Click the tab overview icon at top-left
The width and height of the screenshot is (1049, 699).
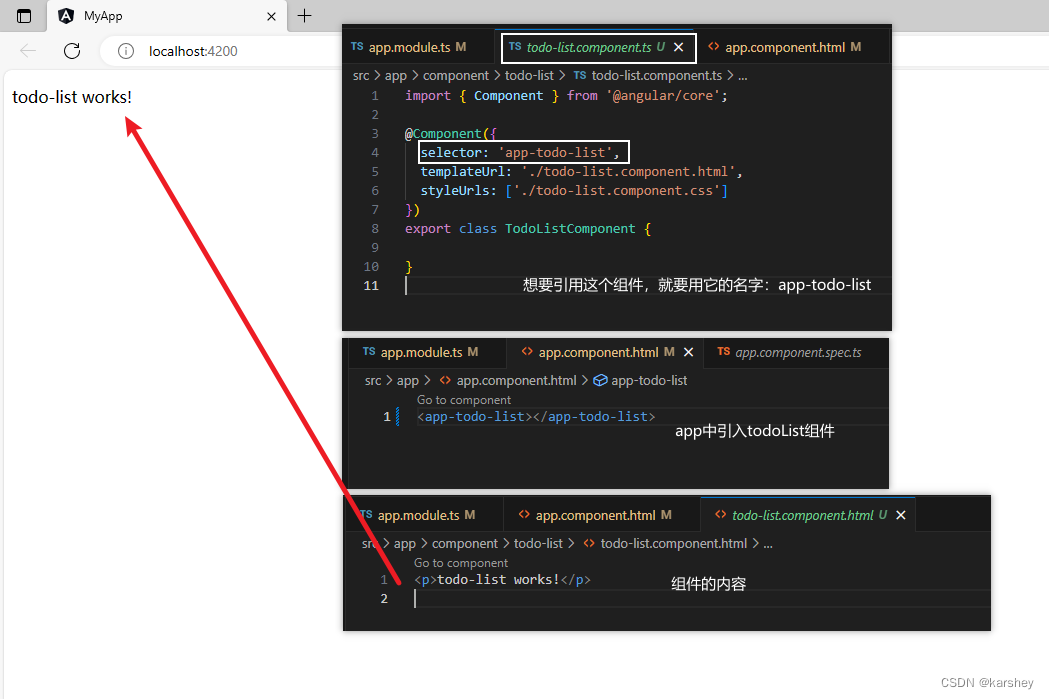coord(23,16)
